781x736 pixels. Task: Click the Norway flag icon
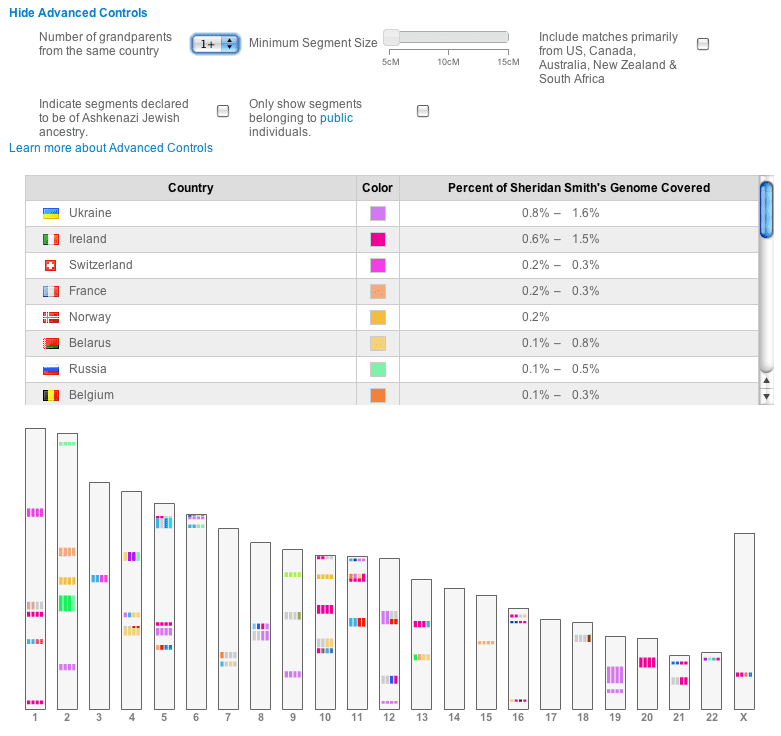click(x=51, y=317)
